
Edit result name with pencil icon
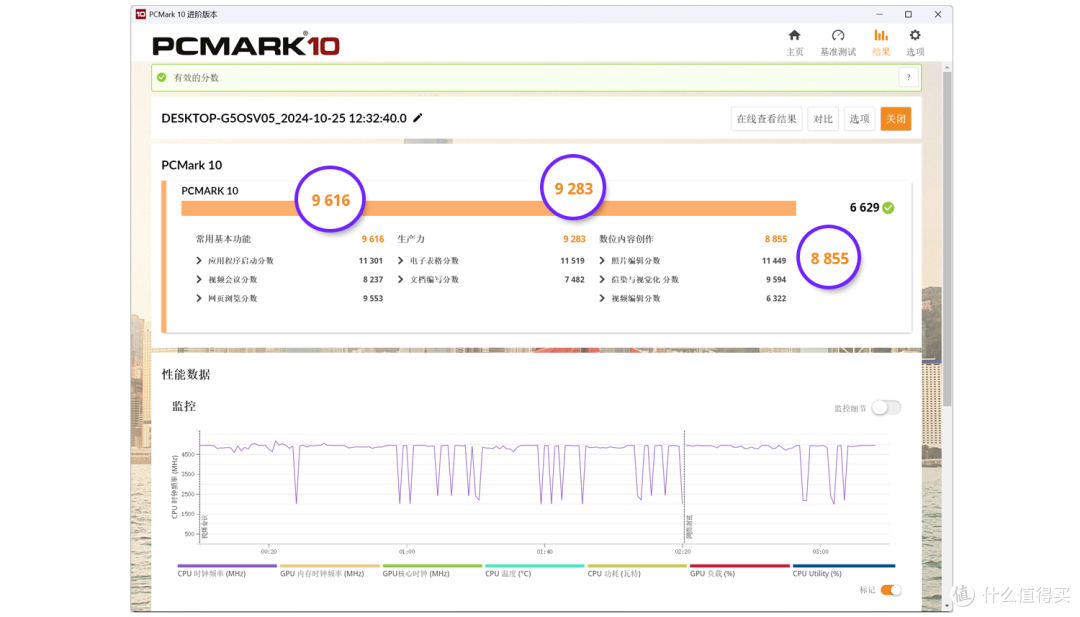click(417, 118)
